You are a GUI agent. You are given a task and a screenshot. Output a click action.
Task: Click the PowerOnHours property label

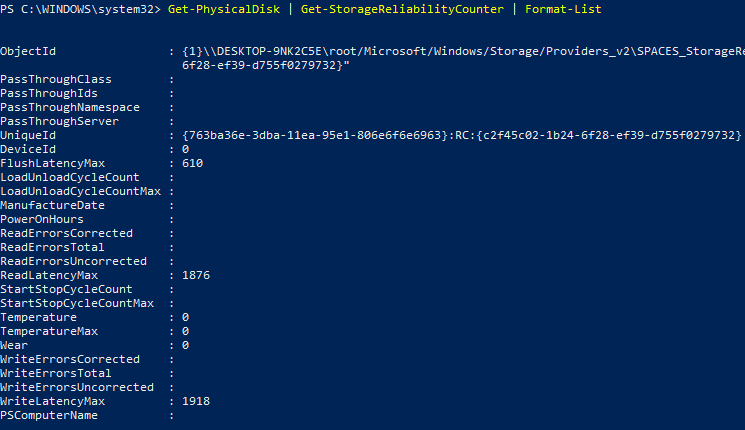pyautogui.click(x=42, y=220)
